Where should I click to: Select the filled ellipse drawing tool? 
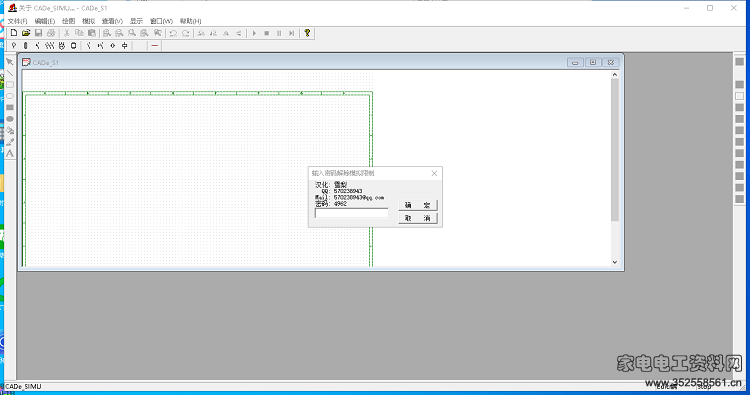coord(10,119)
